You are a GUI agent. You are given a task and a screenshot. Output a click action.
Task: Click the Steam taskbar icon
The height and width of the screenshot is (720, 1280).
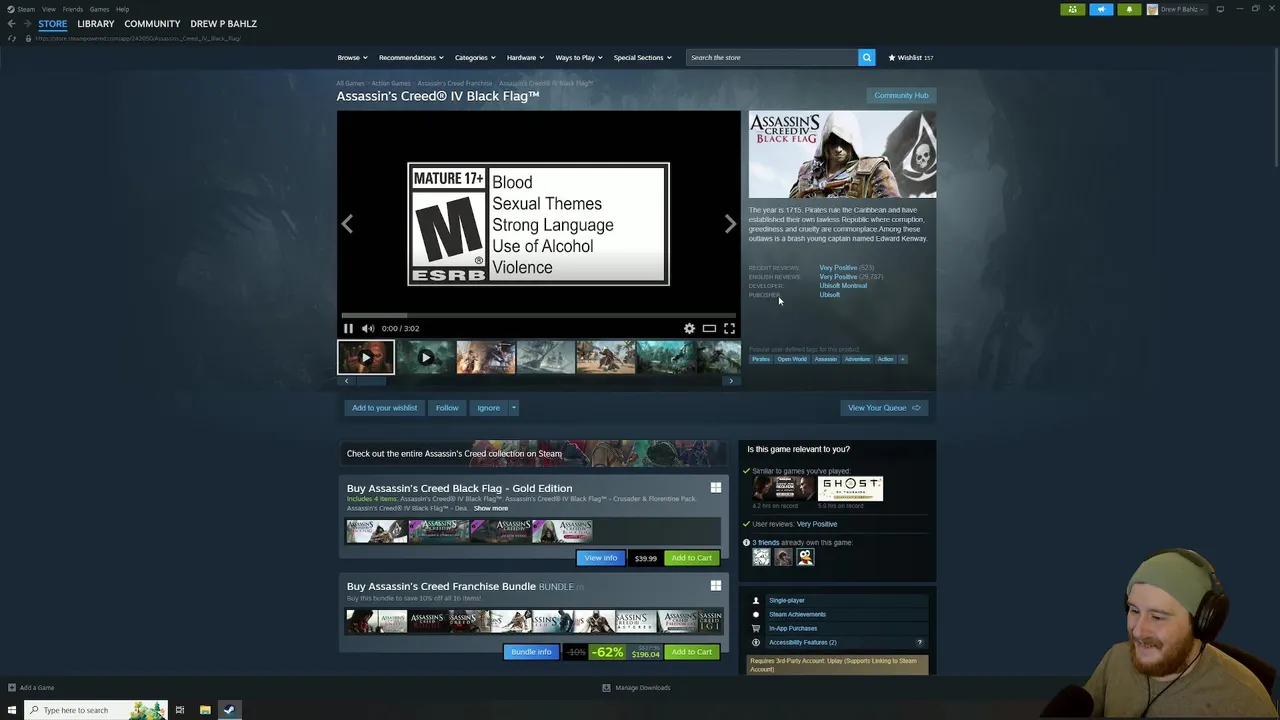click(229, 710)
